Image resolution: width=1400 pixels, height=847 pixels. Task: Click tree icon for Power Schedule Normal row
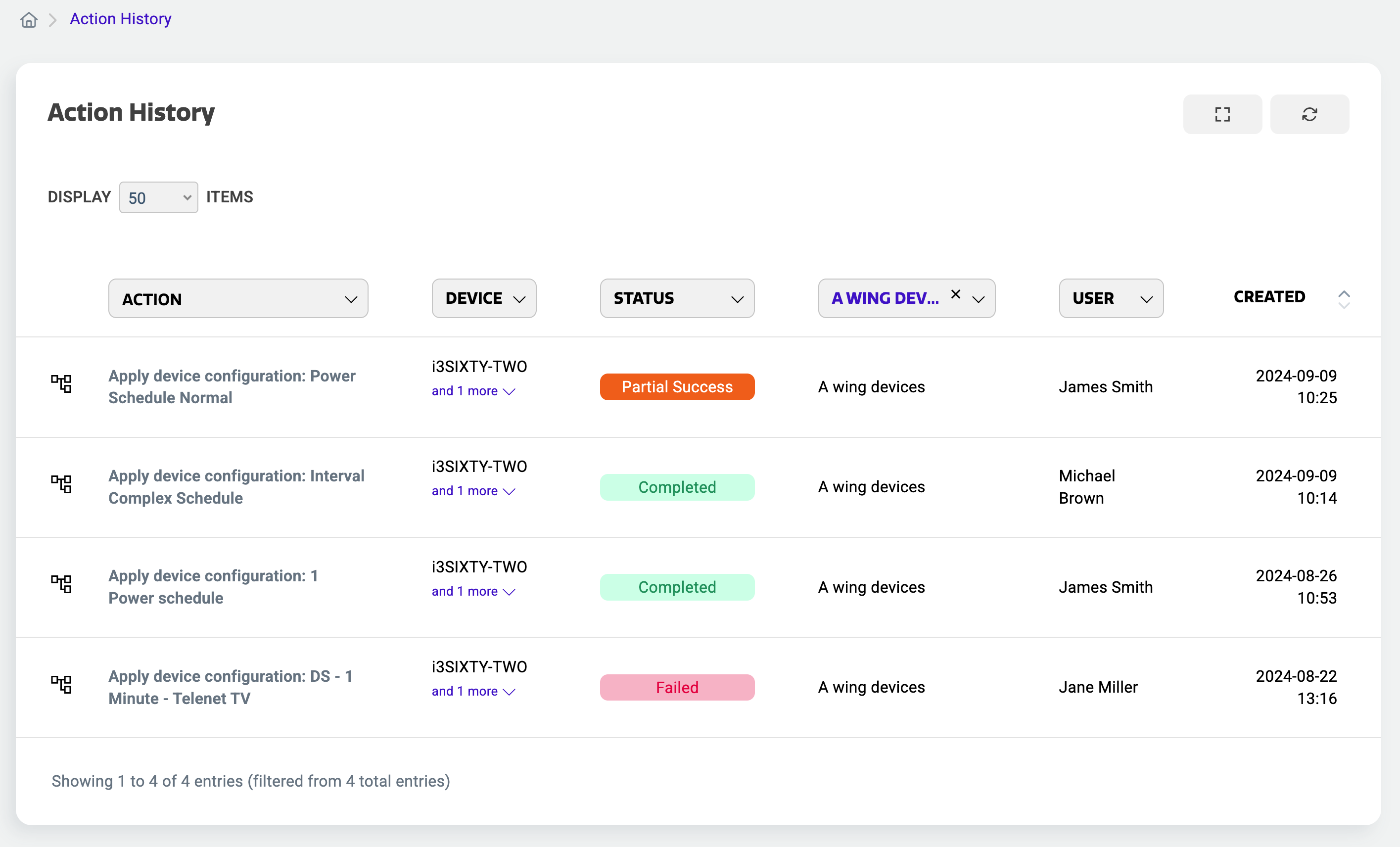61,384
